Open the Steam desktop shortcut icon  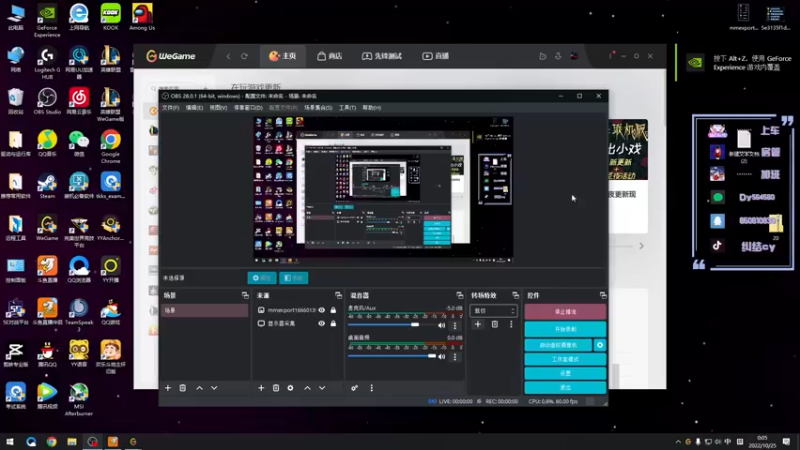47,186
